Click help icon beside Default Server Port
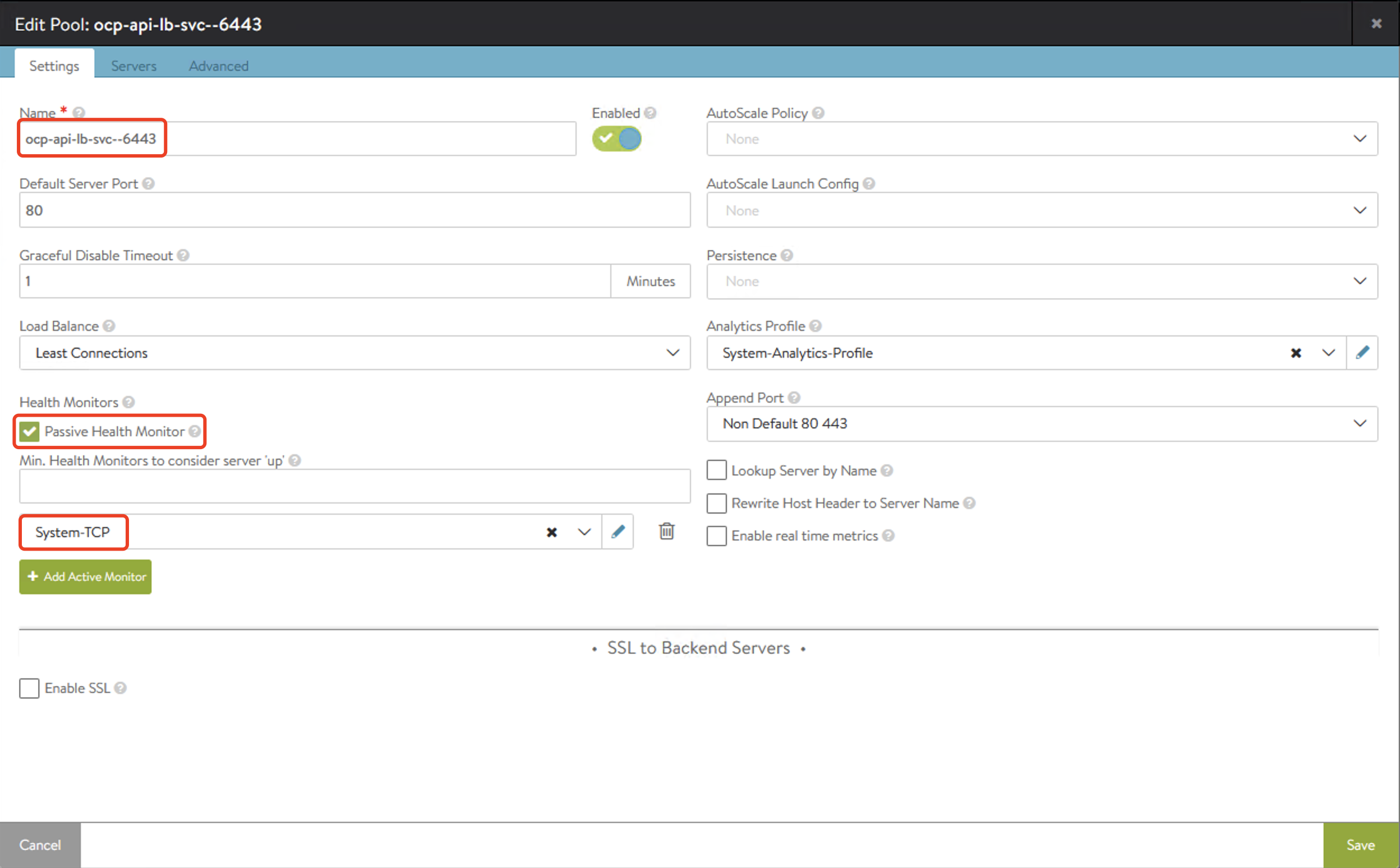 point(148,184)
